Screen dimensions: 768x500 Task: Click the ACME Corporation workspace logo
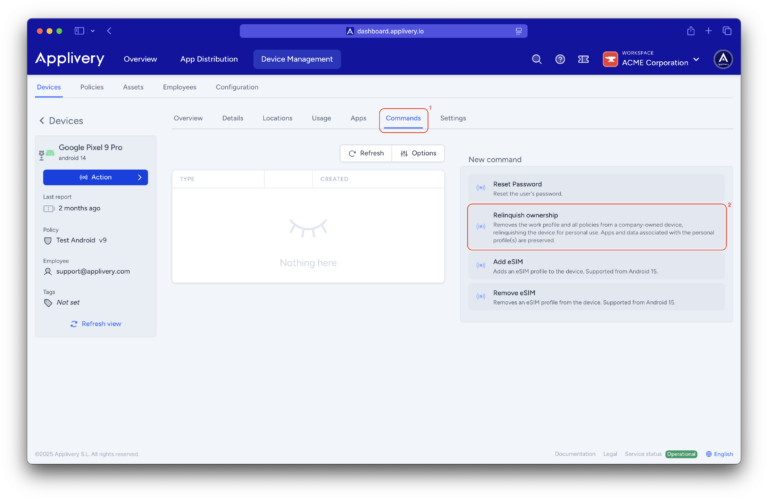(x=610, y=59)
